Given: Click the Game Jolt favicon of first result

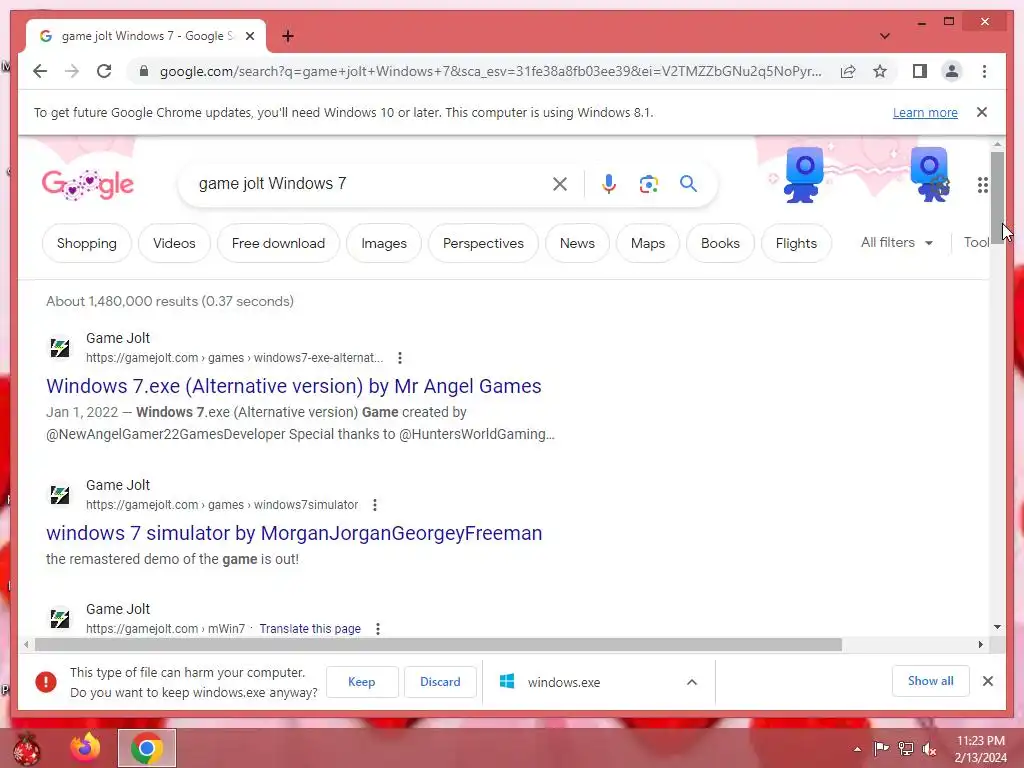Looking at the screenshot, I should click(x=60, y=347).
